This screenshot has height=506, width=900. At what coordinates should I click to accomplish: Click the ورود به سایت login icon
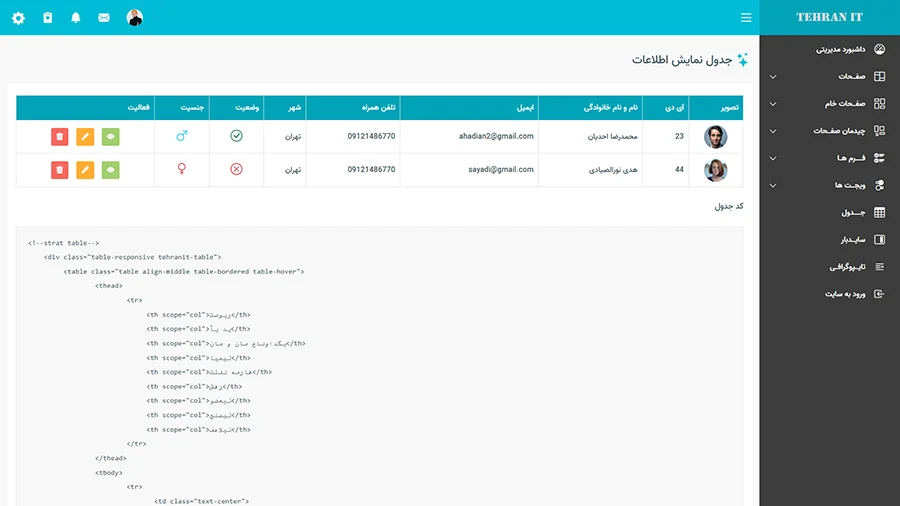[x=879, y=294]
